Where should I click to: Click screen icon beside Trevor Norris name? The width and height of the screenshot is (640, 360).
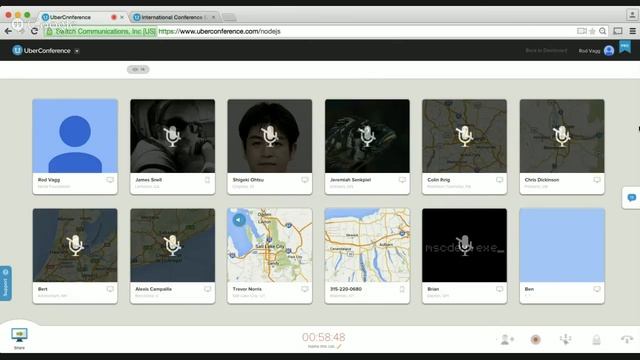point(305,289)
